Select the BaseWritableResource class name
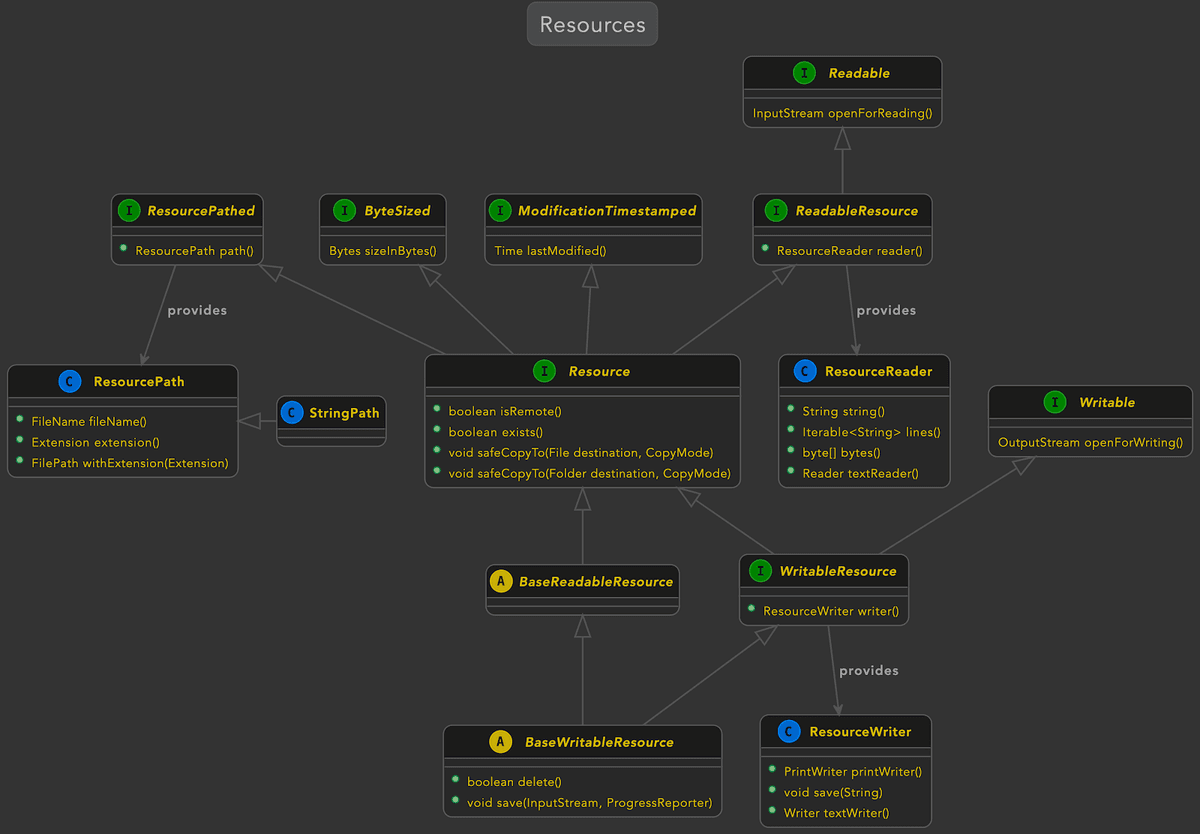This screenshot has height=834, width=1200. point(599,742)
